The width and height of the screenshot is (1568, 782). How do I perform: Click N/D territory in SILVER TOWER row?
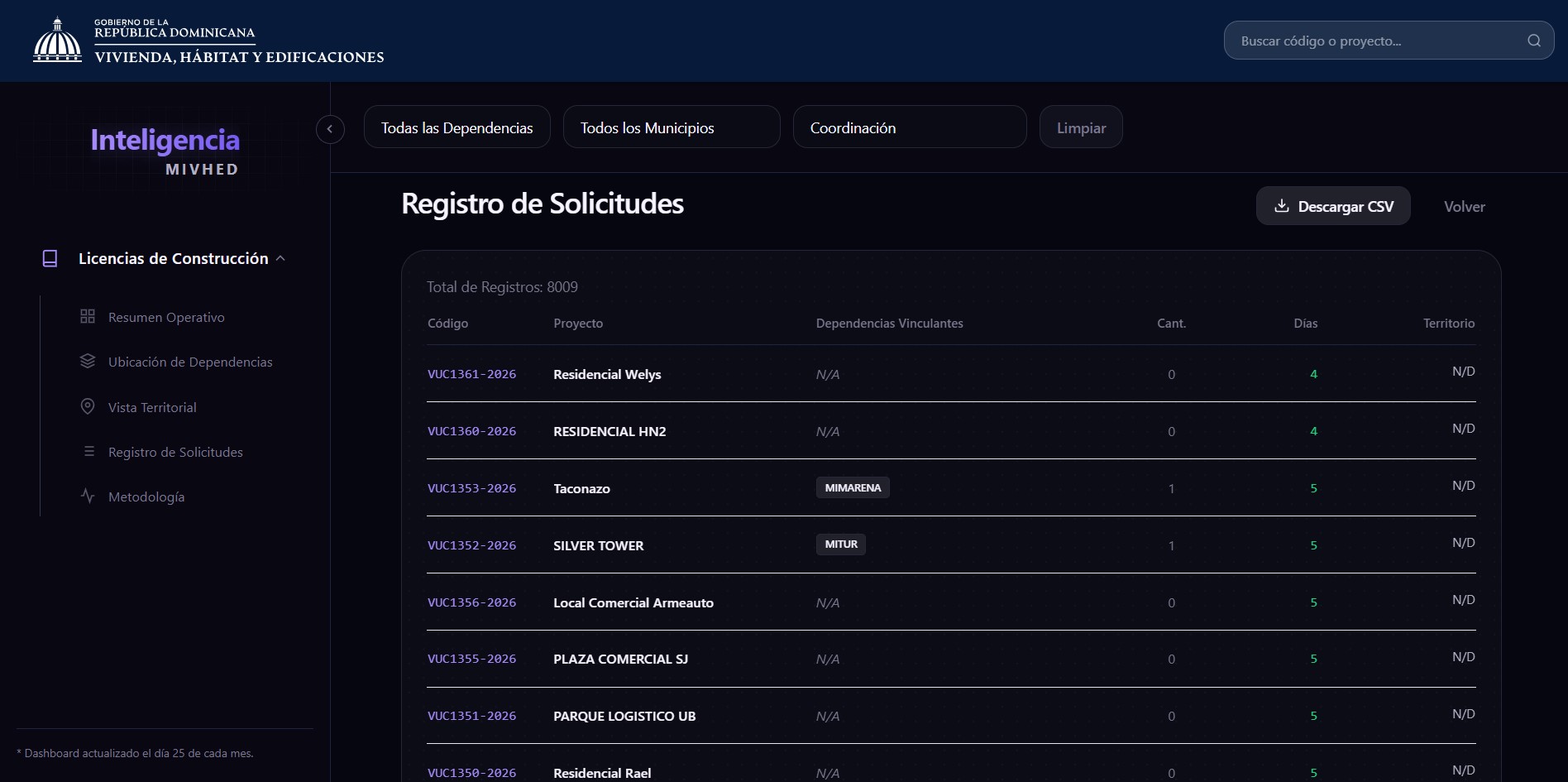(x=1463, y=542)
